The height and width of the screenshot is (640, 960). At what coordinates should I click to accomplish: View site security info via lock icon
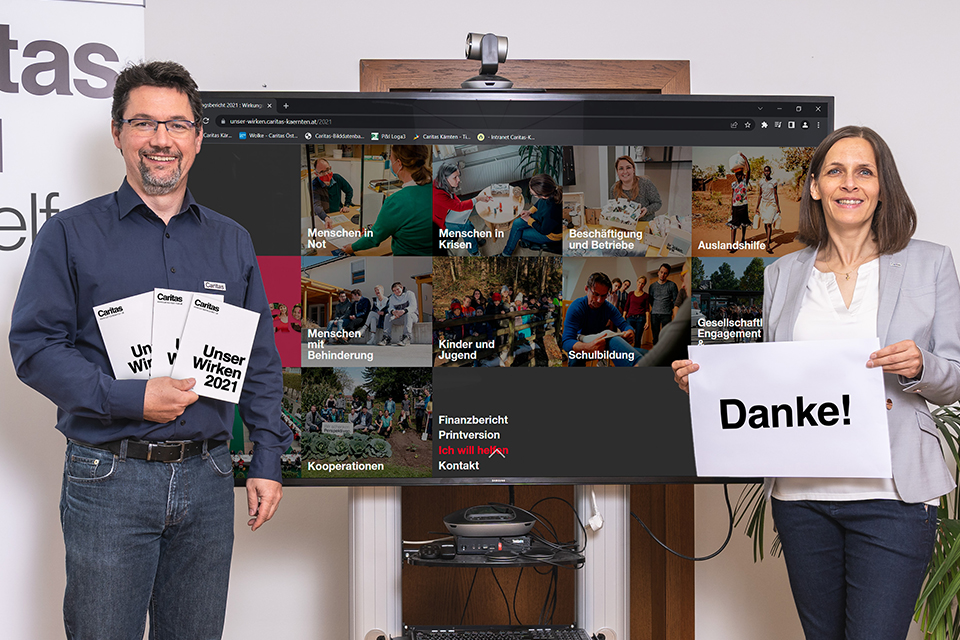[x=223, y=121]
